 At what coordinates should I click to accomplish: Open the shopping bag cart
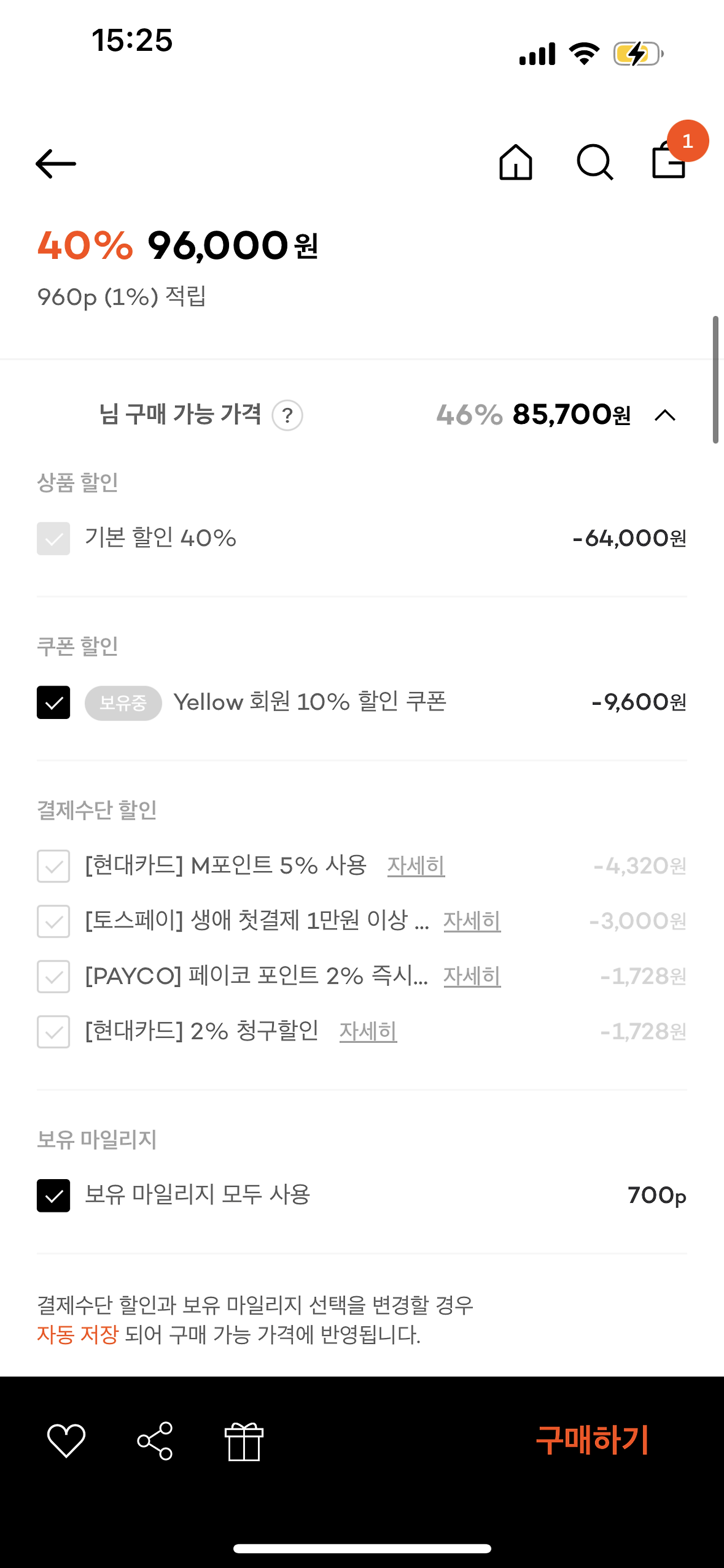(x=669, y=161)
